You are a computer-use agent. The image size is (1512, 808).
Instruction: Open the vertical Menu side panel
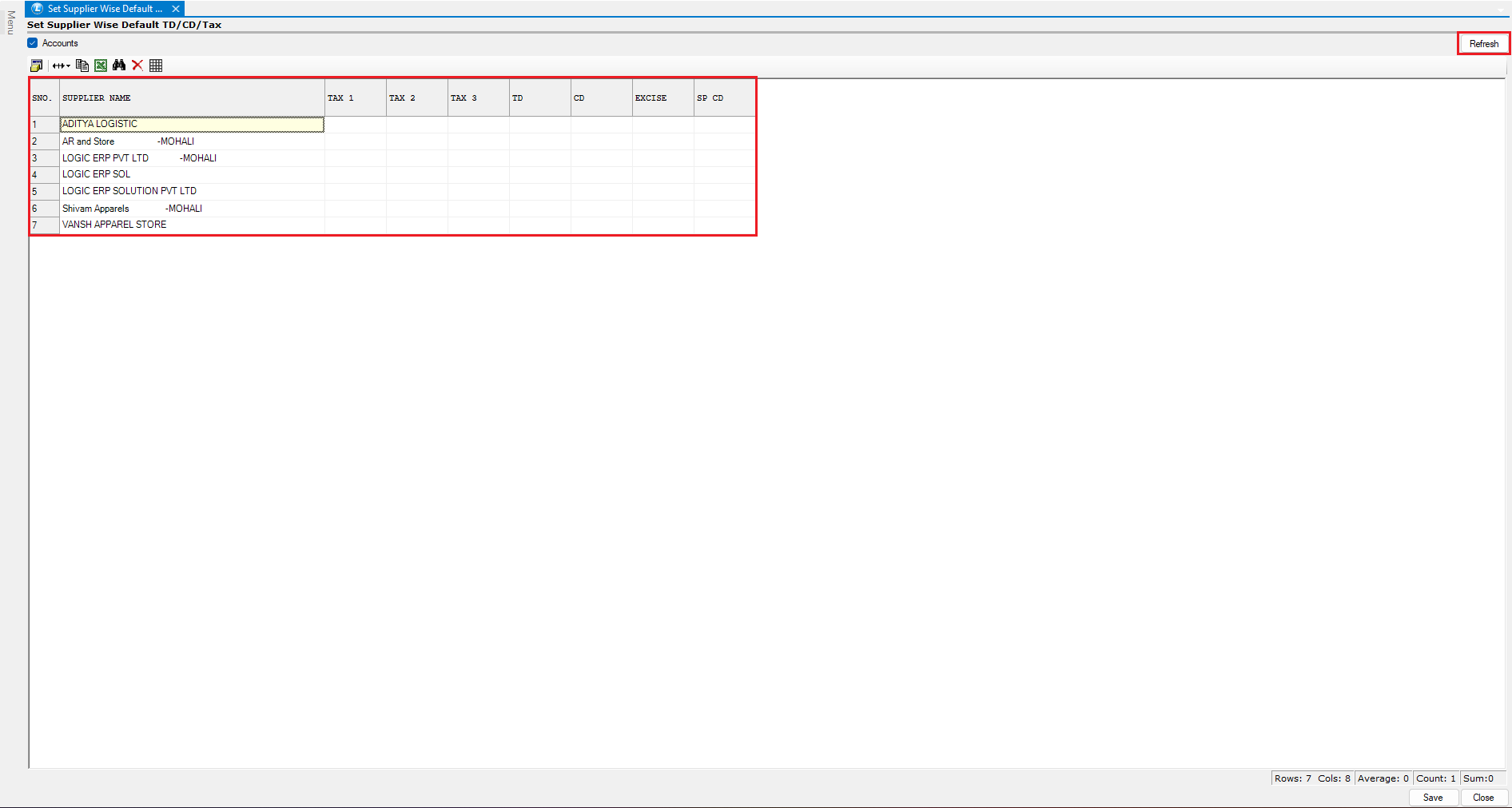pos(10,22)
